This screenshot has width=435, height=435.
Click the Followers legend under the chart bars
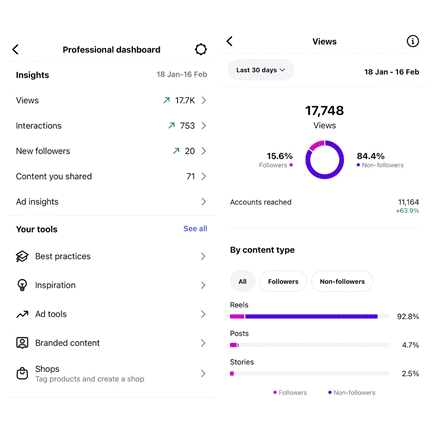click(x=290, y=393)
